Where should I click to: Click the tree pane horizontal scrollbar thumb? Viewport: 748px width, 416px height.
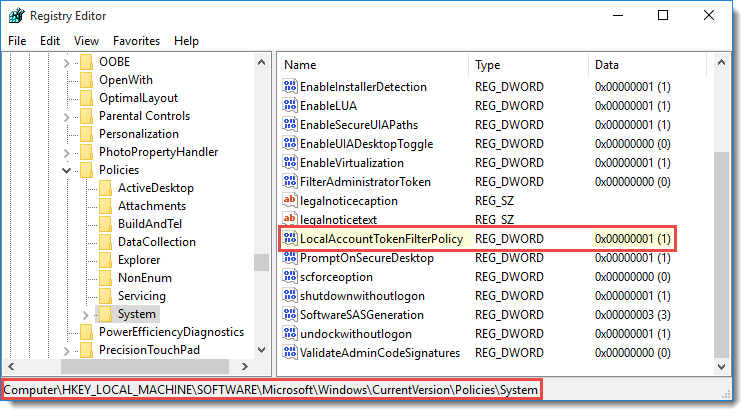point(145,366)
